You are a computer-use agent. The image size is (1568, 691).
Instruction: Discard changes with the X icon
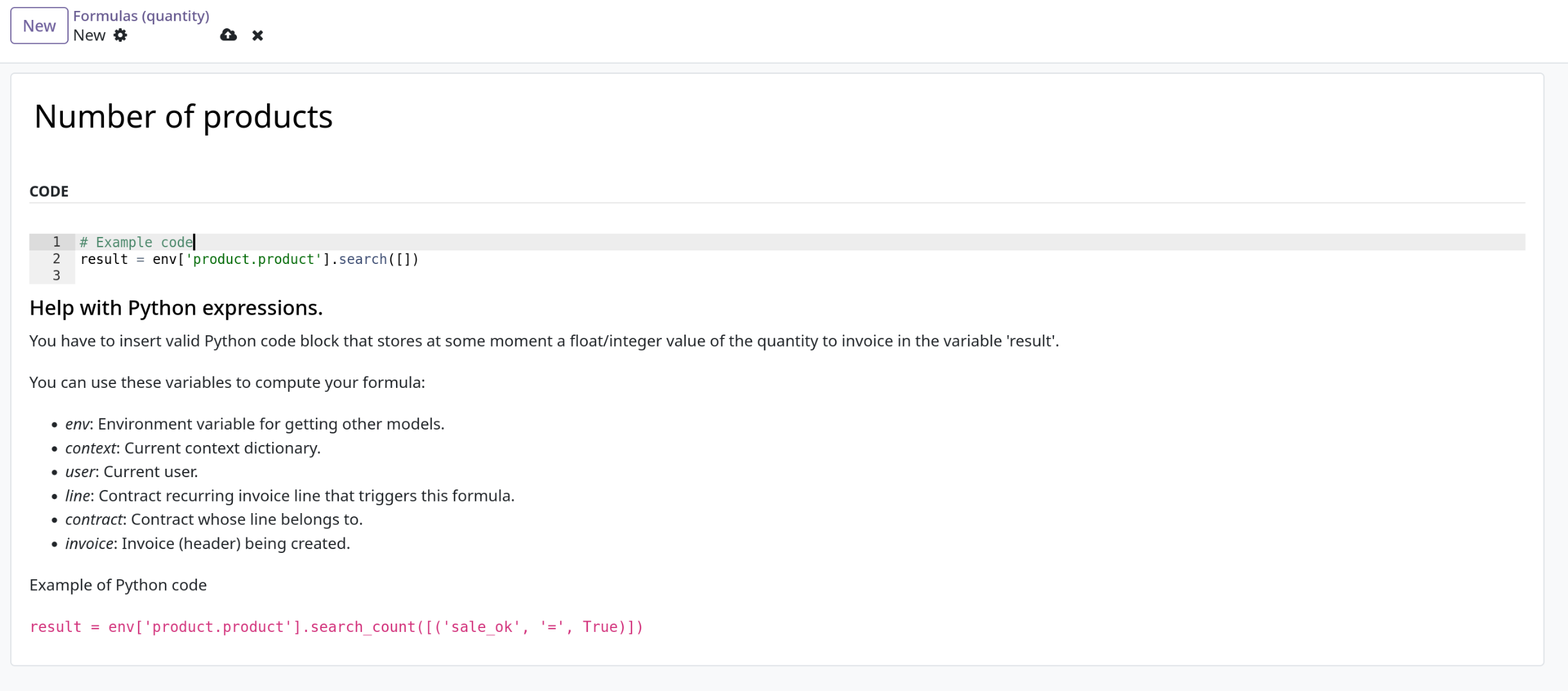click(257, 35)
